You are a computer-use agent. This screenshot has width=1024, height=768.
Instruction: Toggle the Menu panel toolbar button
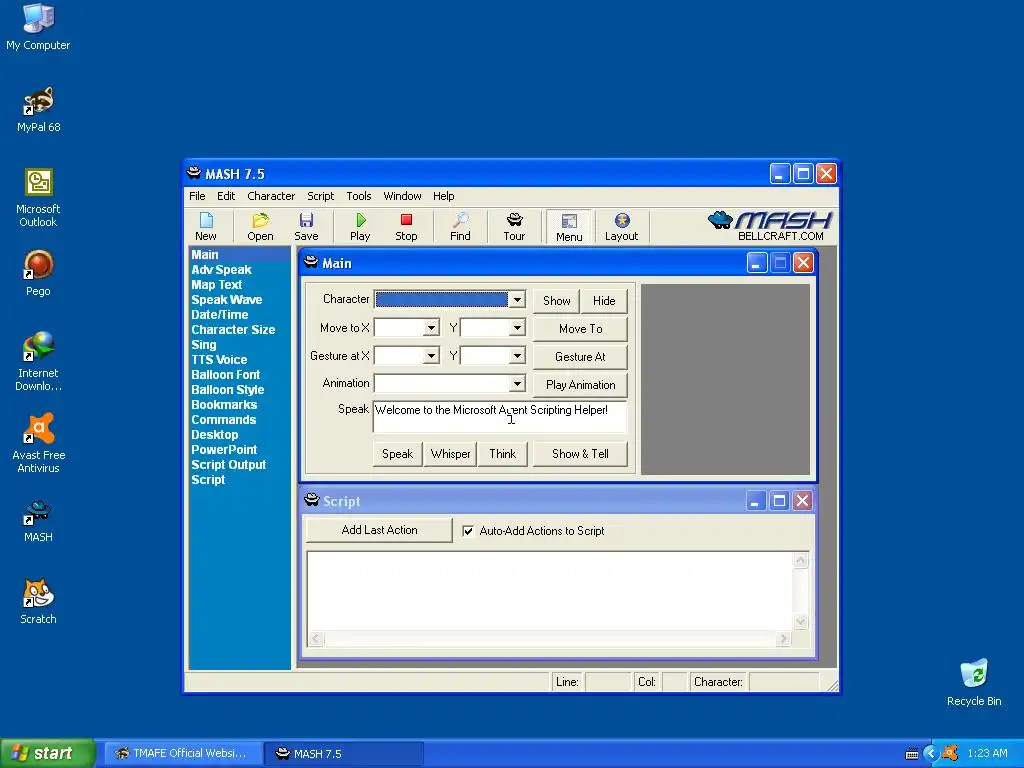(x=569, y=227)
